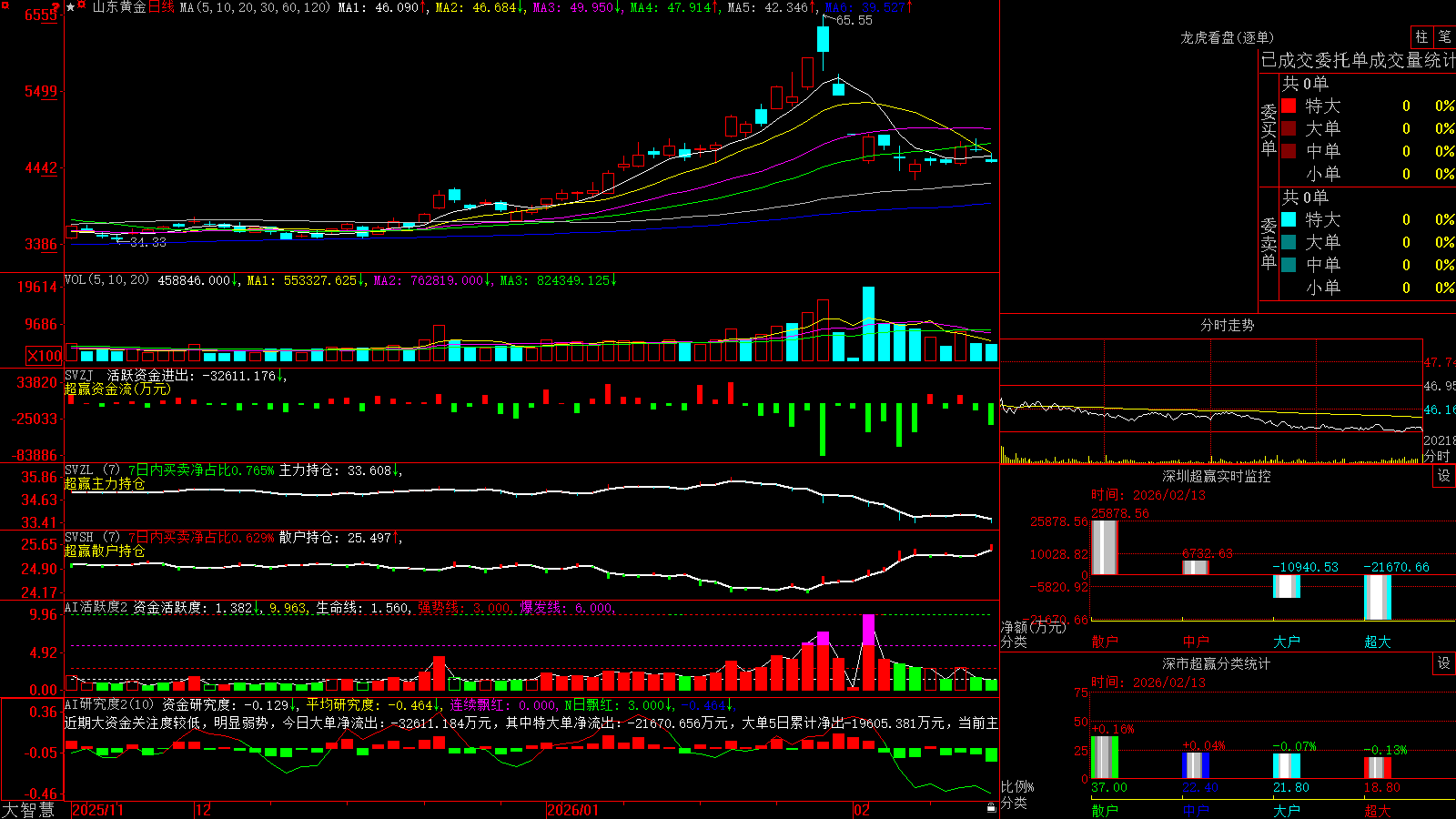The height and width of the screenshot is (819, 1456).
Task: Open MA(5,10,20,30,60,120) indicator parameters
Action: click(255, 7)
